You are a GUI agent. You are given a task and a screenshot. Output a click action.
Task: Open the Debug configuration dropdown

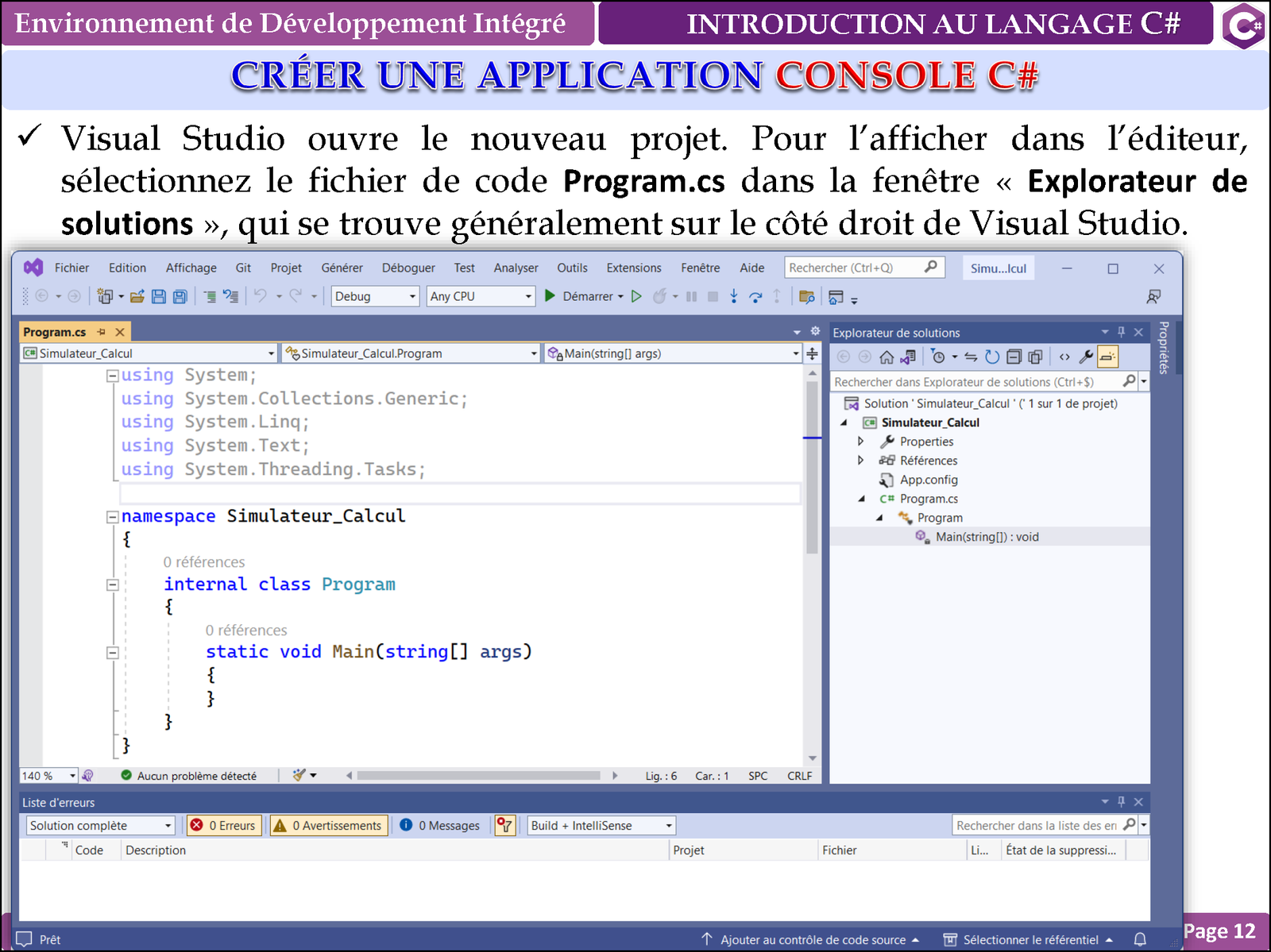(375, 296)
